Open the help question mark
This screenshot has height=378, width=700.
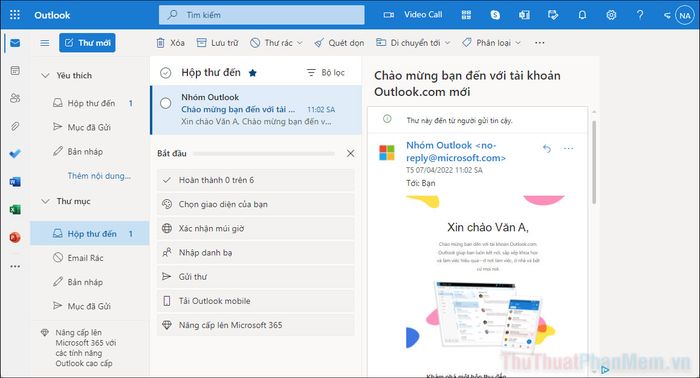coord(640,15)
